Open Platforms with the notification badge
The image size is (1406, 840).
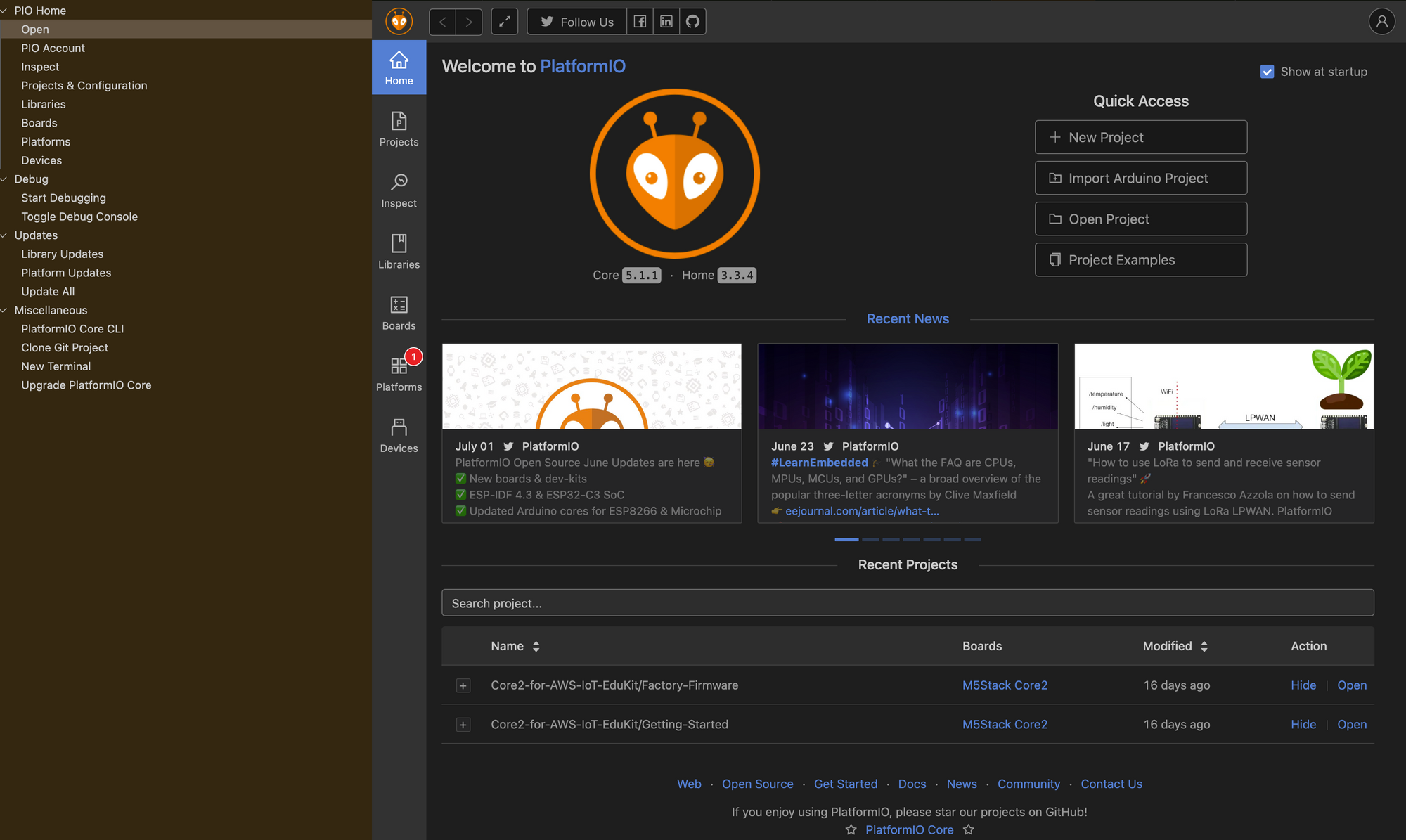[399, 374]
